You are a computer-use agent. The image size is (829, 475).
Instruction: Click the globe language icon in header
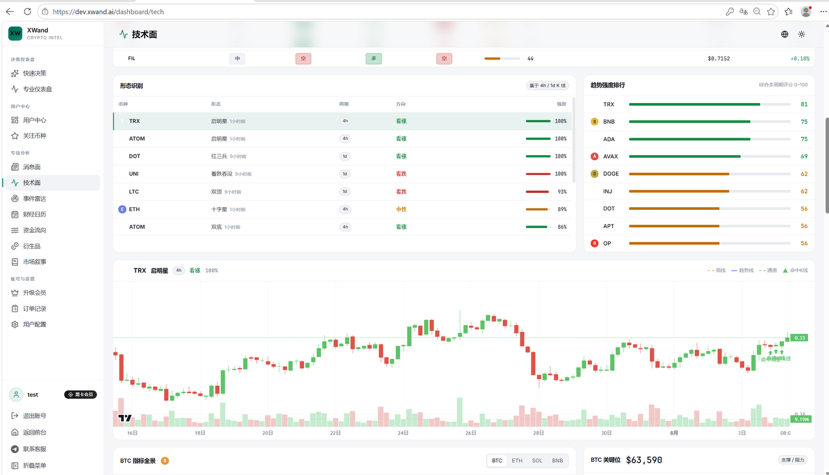pyautogui.click(x=785, y=34)
